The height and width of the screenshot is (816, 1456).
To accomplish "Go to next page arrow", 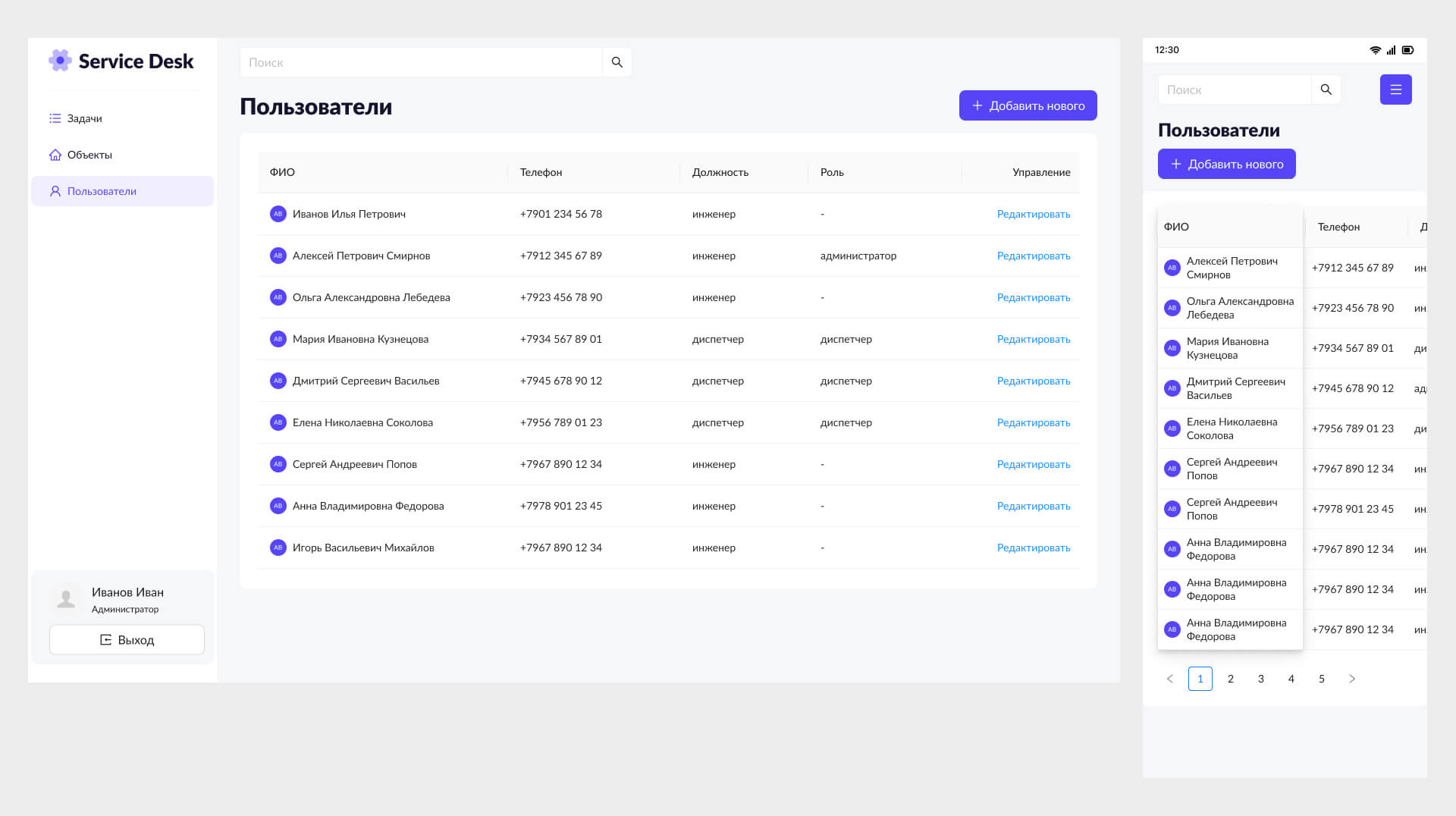I will click(x=1351, y=679).
